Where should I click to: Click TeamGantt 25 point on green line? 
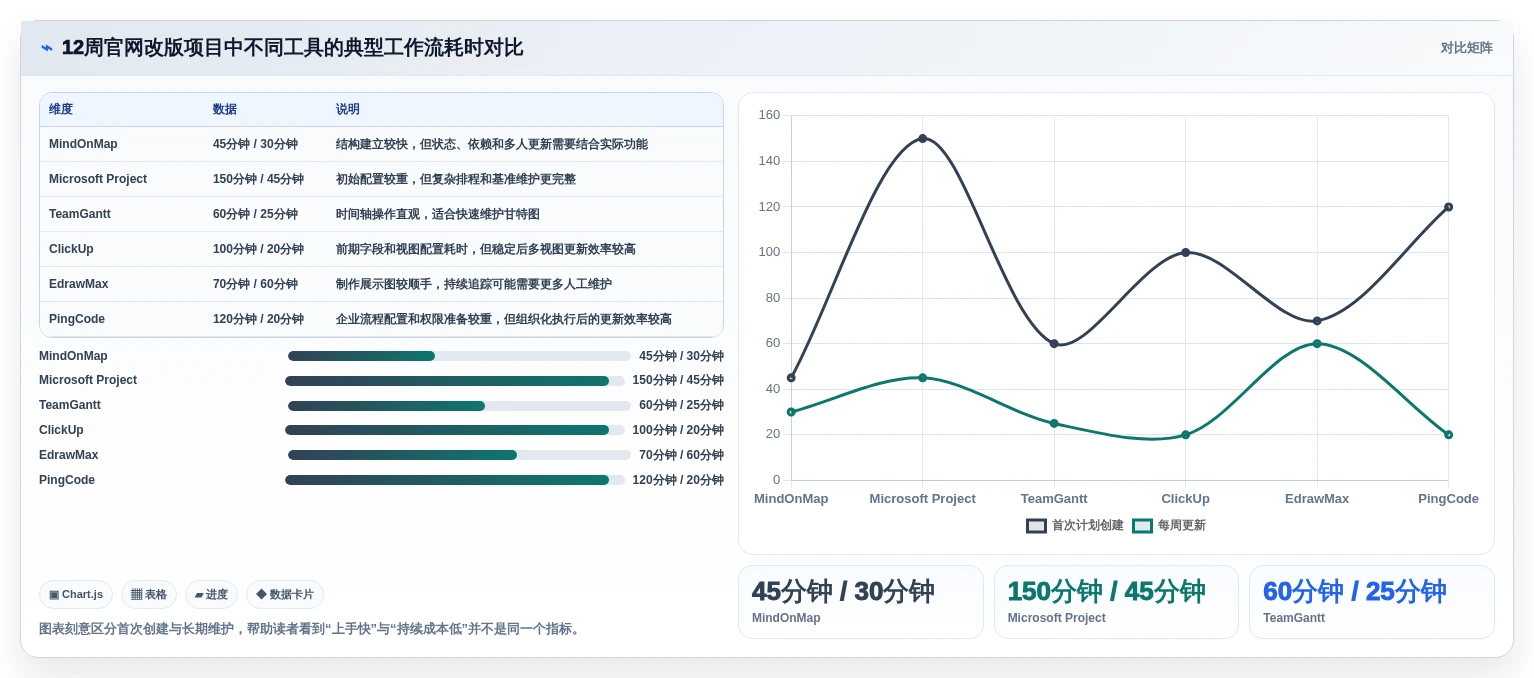pyautogui.click(x=1054, y=423)
